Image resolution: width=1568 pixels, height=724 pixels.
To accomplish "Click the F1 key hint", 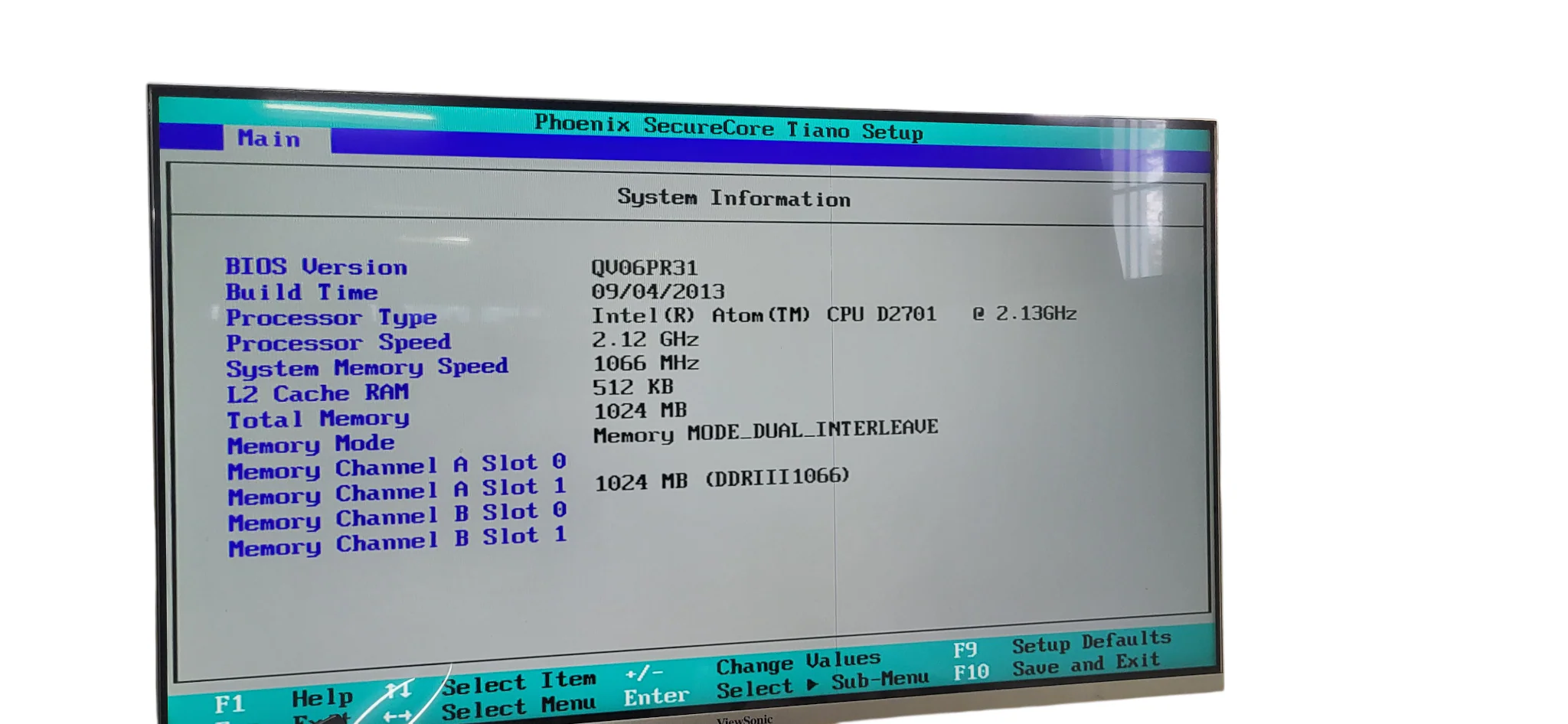I will 230,704.
